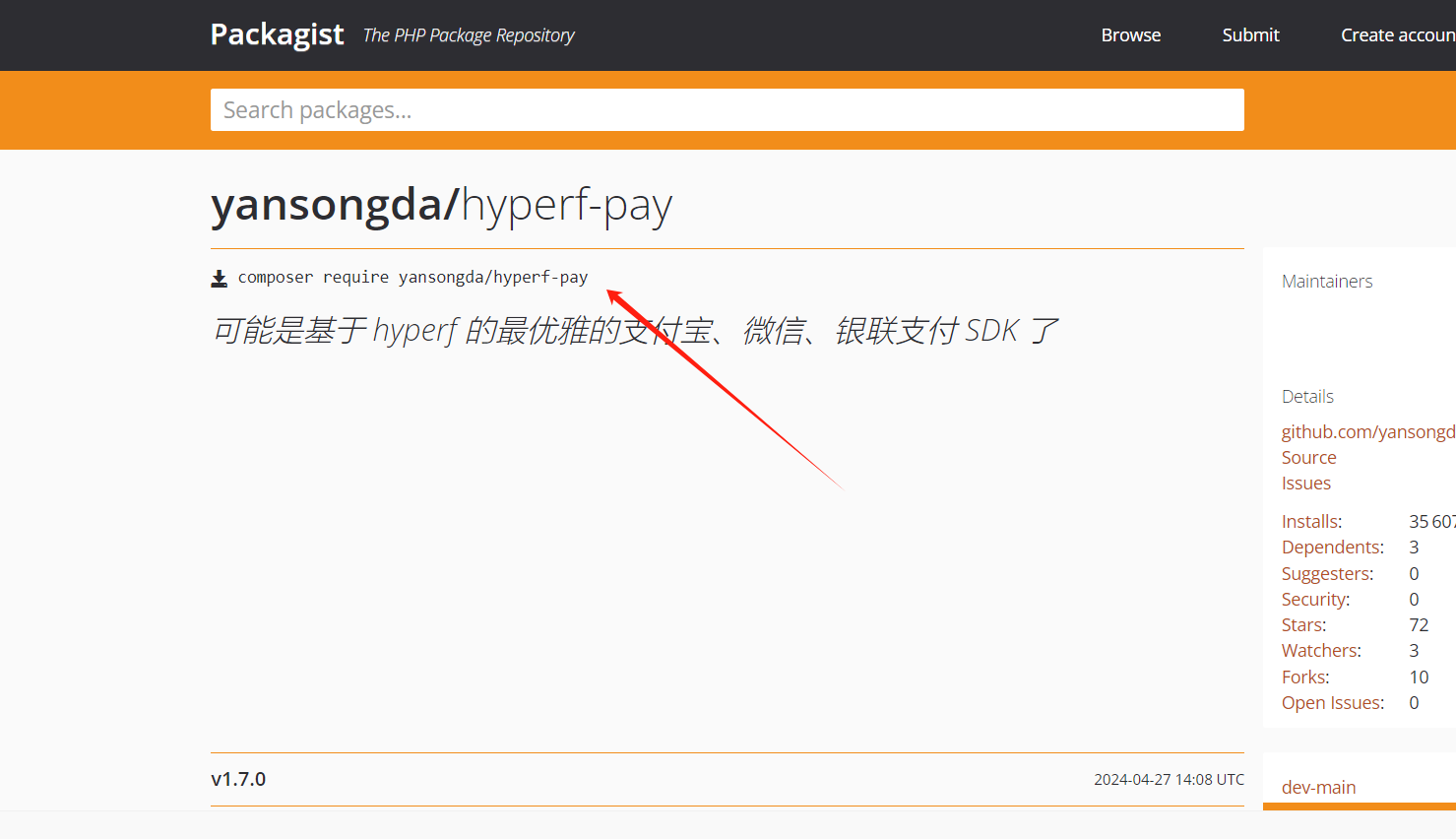This screenshot has width=1456, height=839.
Task: Open the Suggesters link
Action: 1327,574
